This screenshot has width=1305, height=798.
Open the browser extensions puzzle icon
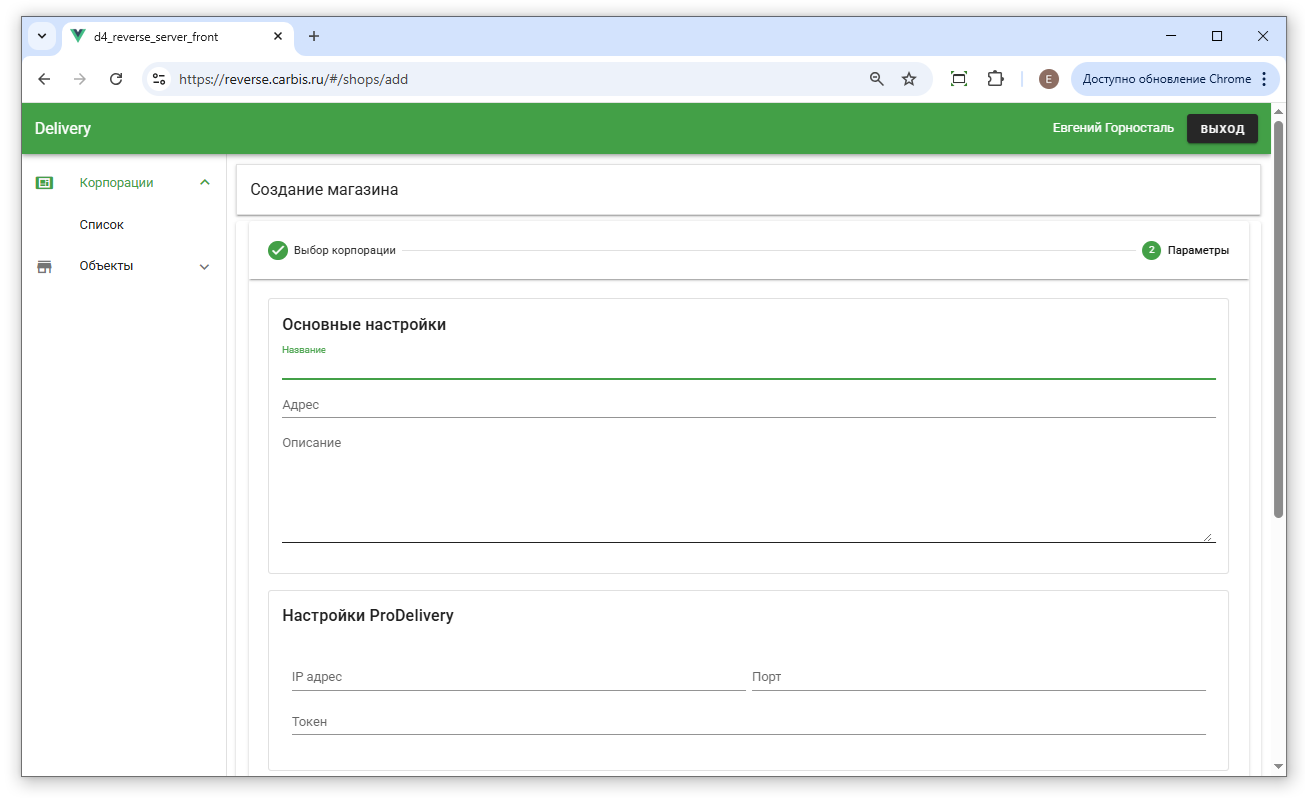pyautogui.click(x=995, y=79)
